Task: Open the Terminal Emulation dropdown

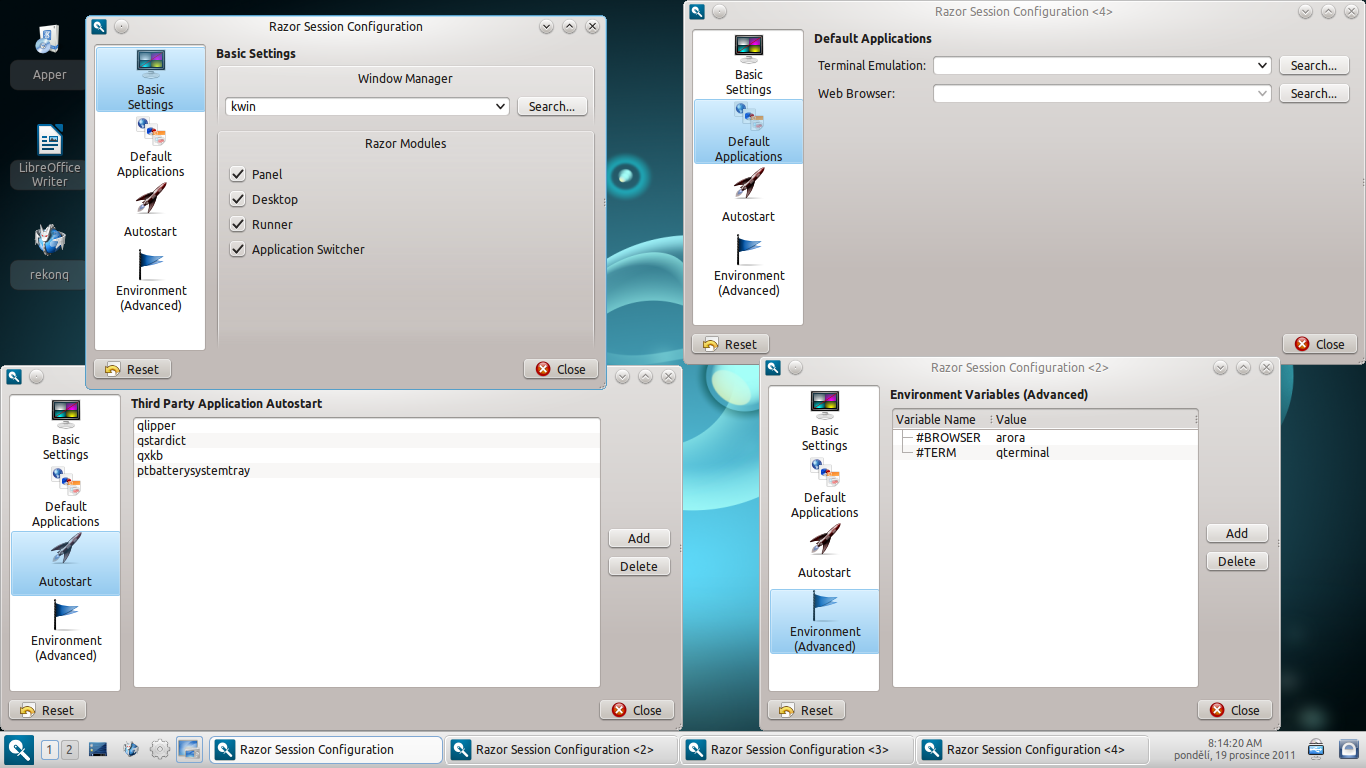Action: tap(1102, 65)
